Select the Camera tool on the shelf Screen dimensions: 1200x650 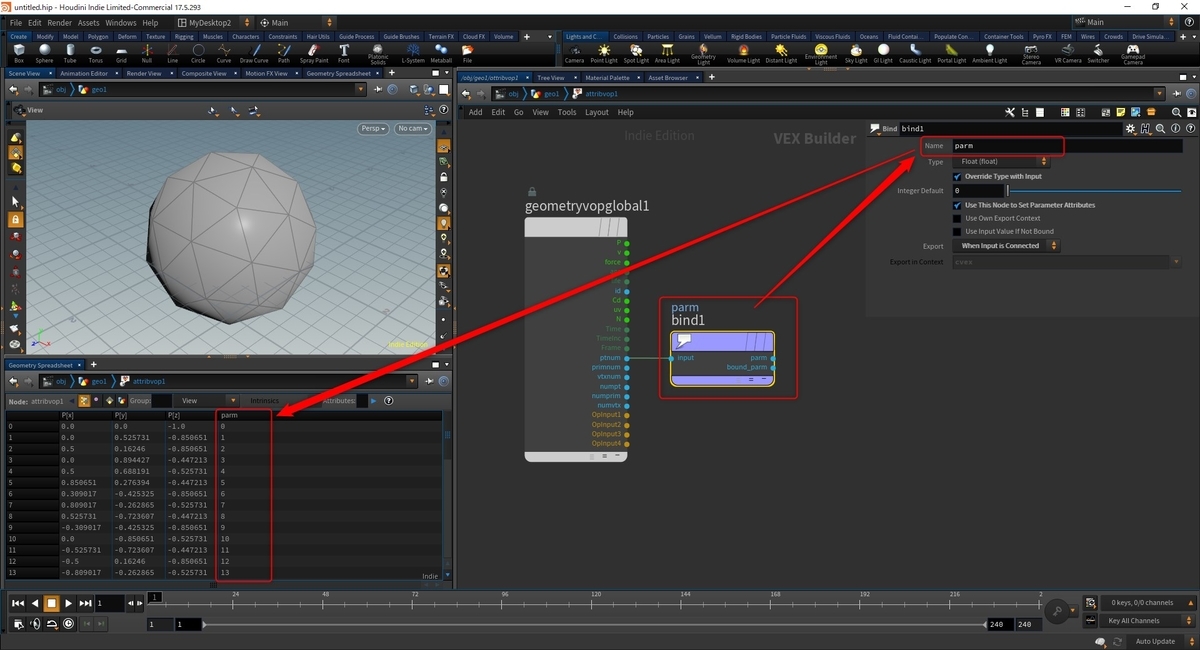[x=576, y=50]
